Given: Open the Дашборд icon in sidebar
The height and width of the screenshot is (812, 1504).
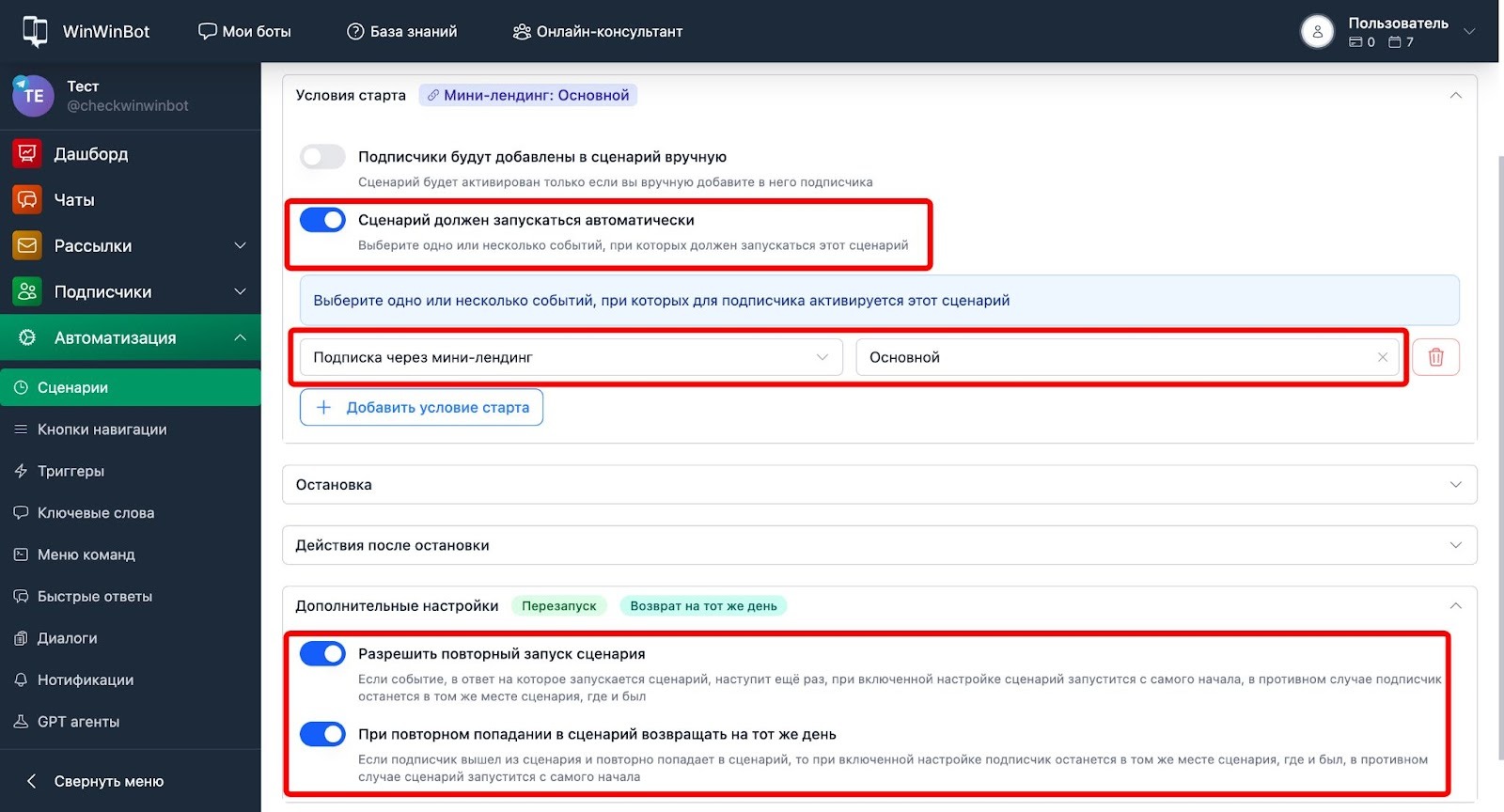Looking at the screenshot, I should point(27,154).
